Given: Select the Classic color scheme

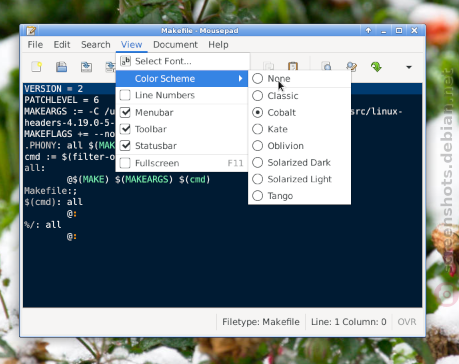Looking at the screenshot, I should 299,96.
